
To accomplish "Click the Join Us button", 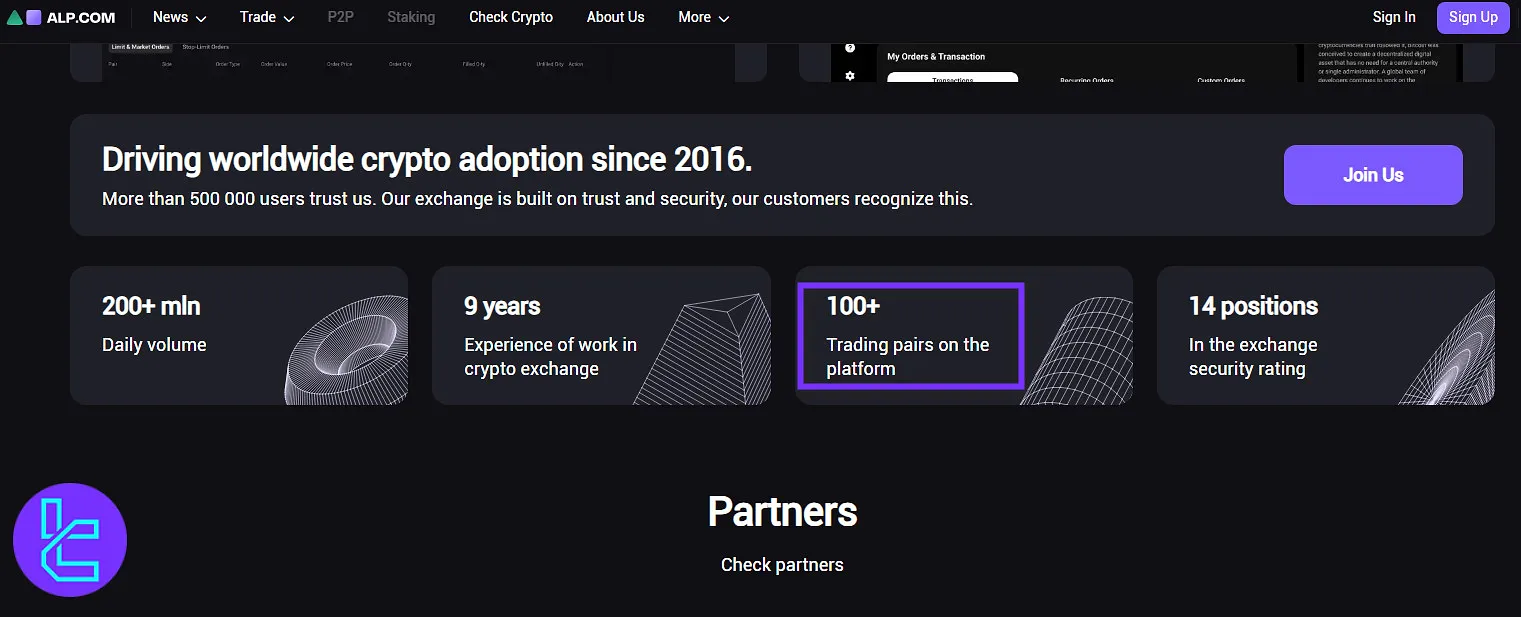I will [1372, 174].
